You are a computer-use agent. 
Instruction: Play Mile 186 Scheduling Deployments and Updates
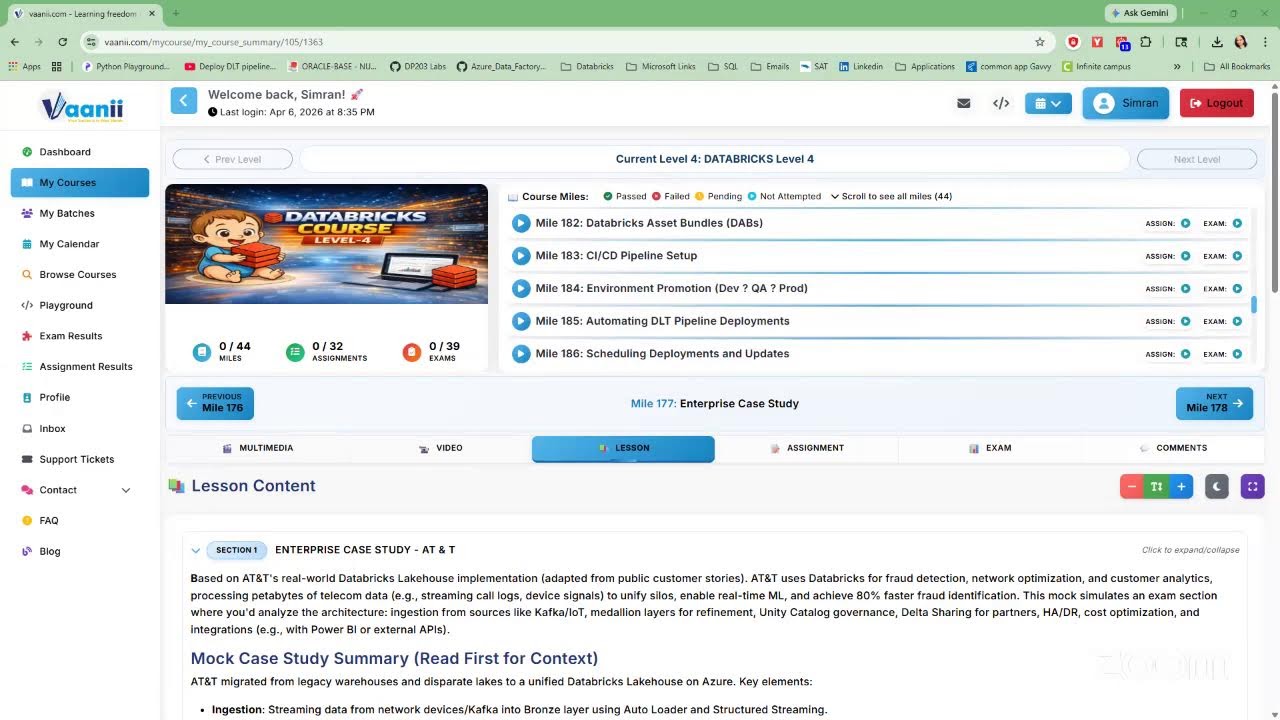click(x=521, y=354)
